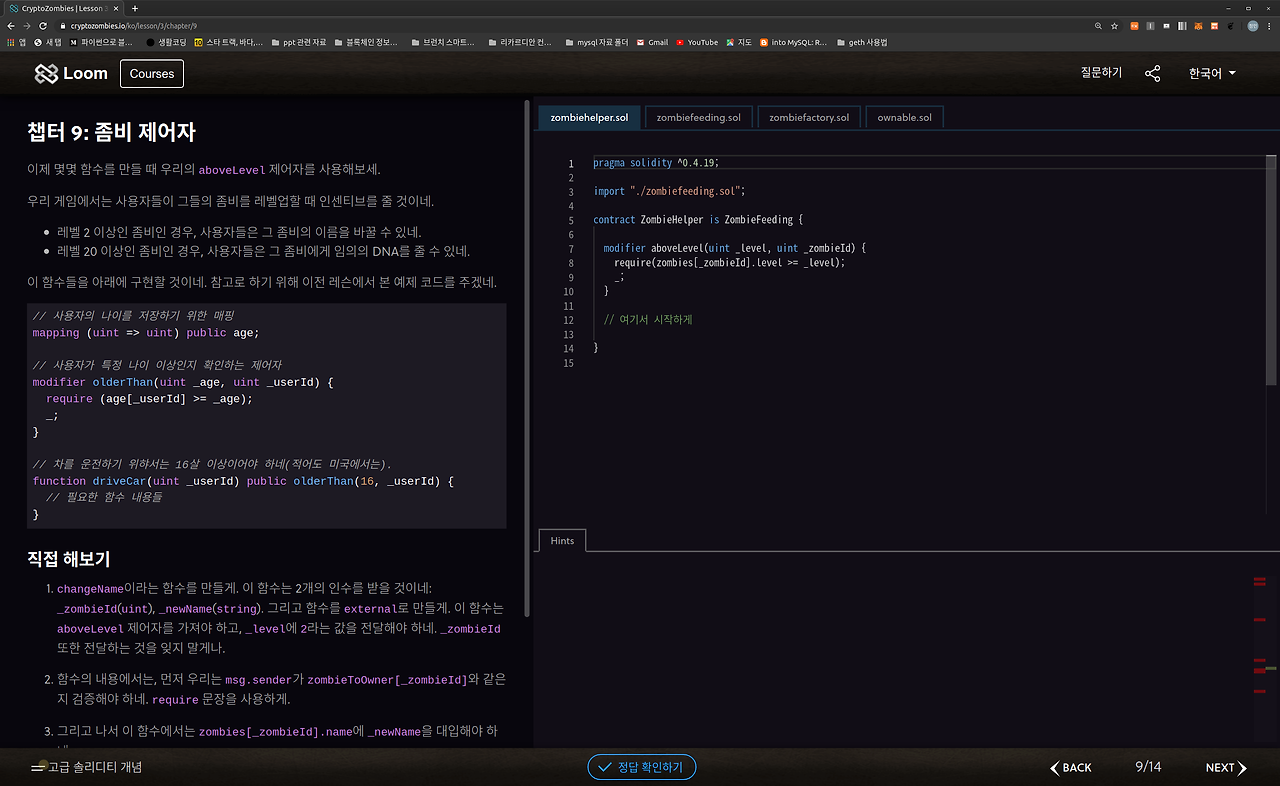Click the 정답 확인하기 button
The image size is (1280, 786).
click(x=641, y=767)
